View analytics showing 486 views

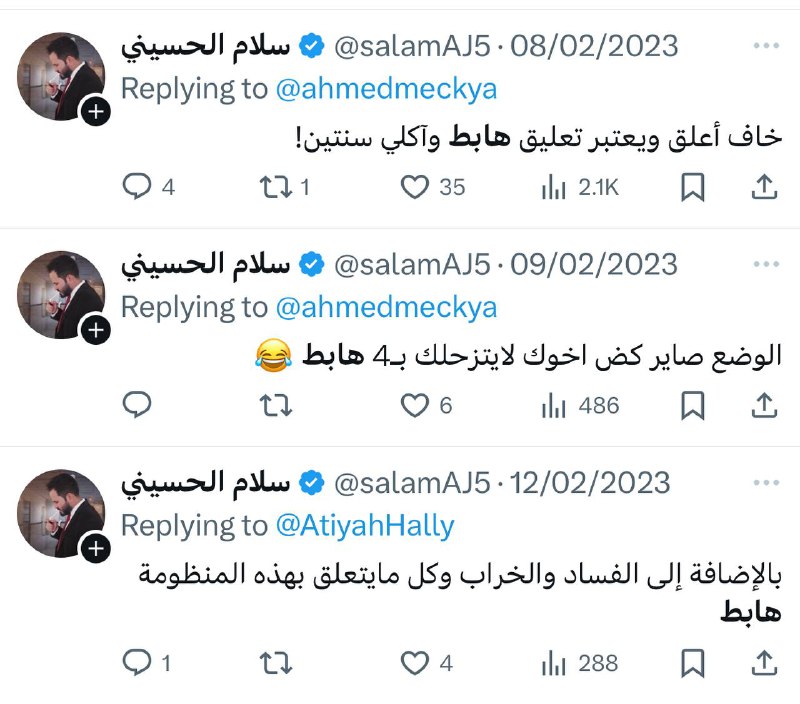point(580,406)
